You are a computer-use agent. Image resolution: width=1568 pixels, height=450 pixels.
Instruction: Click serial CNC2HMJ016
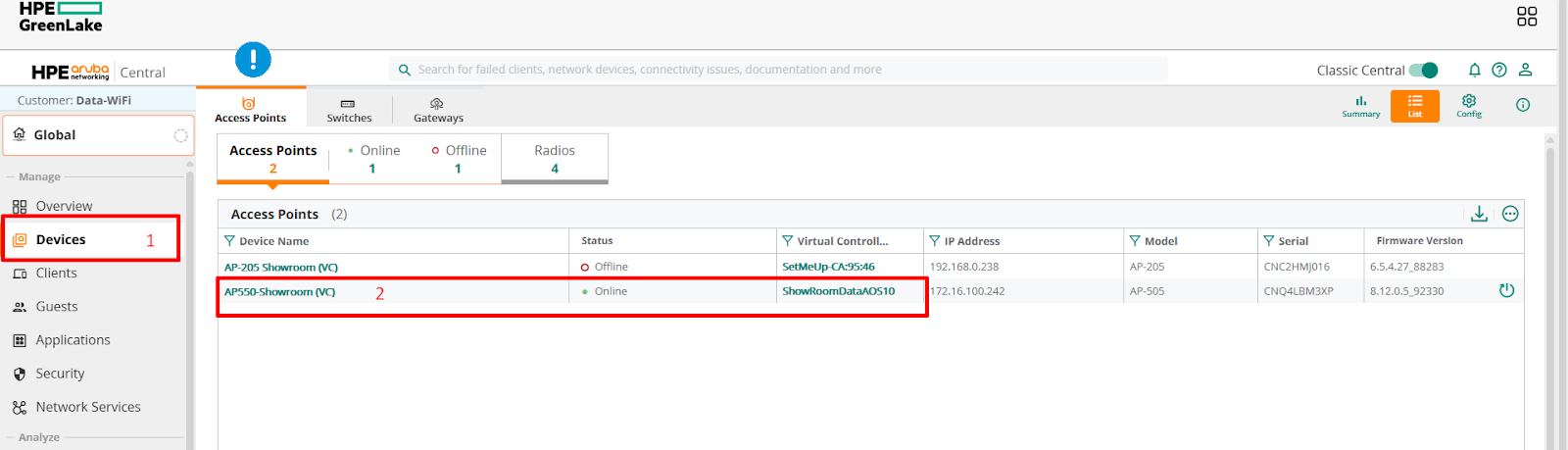coord(1297,267)
